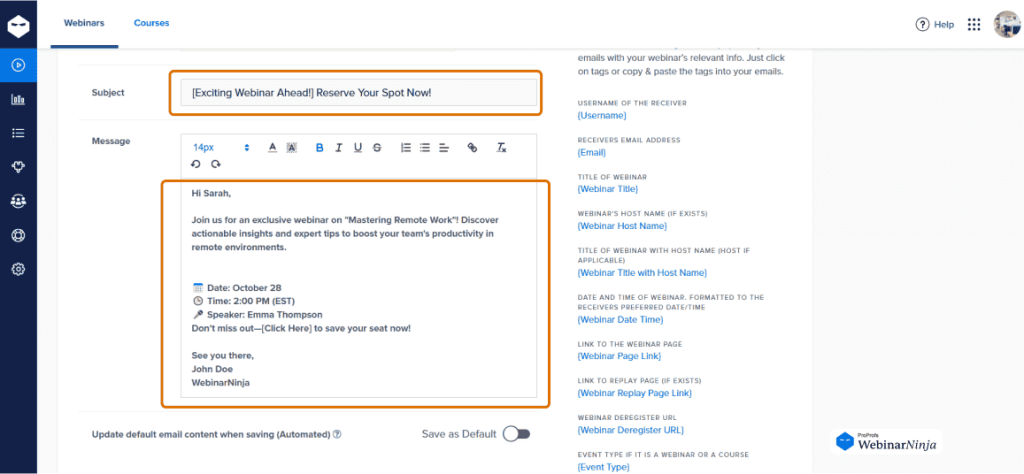Click the WebinarNinja logo in the sidebar
The image size is (1024, 474).
point(18,27)
